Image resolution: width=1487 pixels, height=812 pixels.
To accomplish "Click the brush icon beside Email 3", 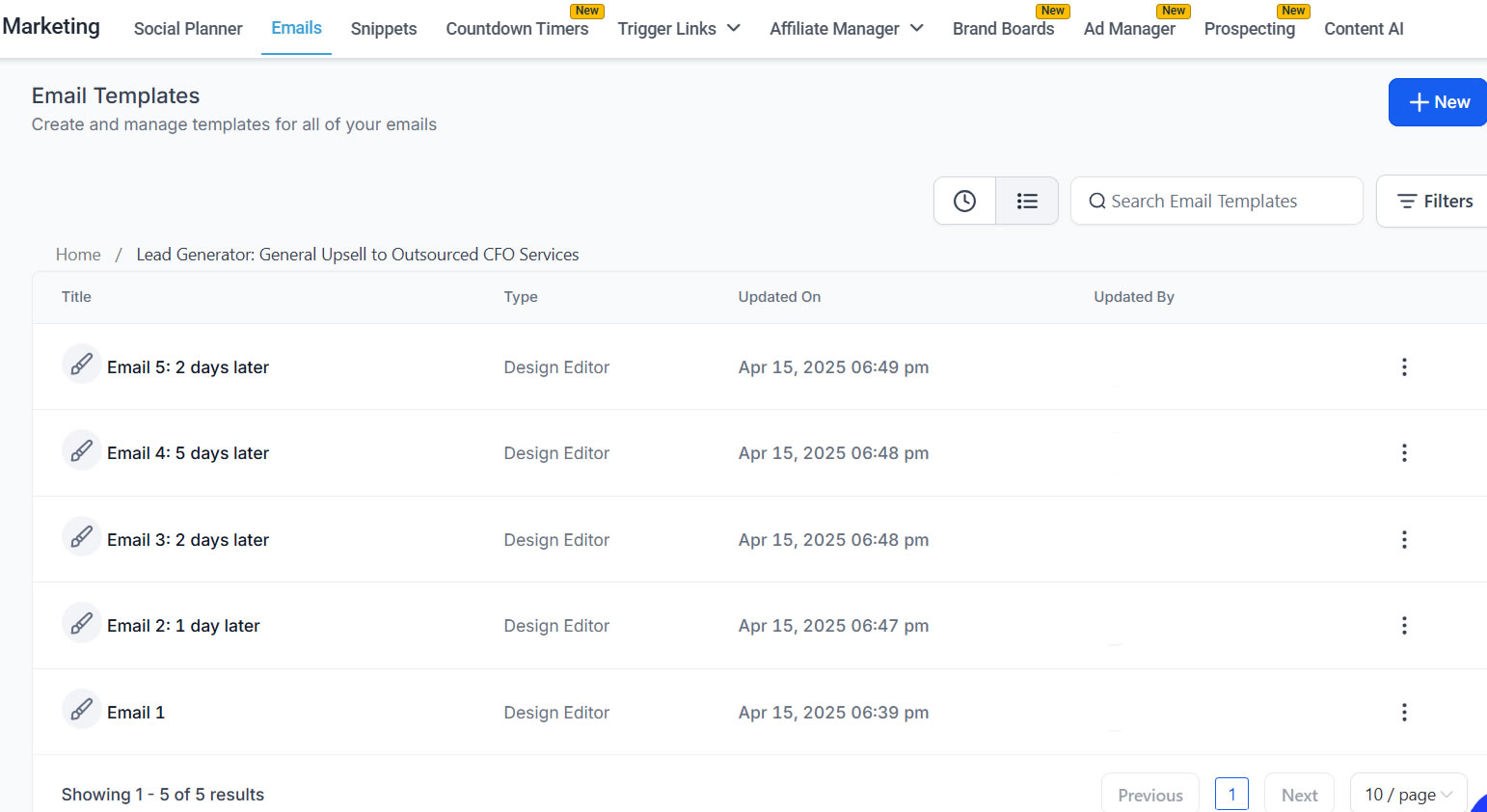I will (x=82, y=537).
